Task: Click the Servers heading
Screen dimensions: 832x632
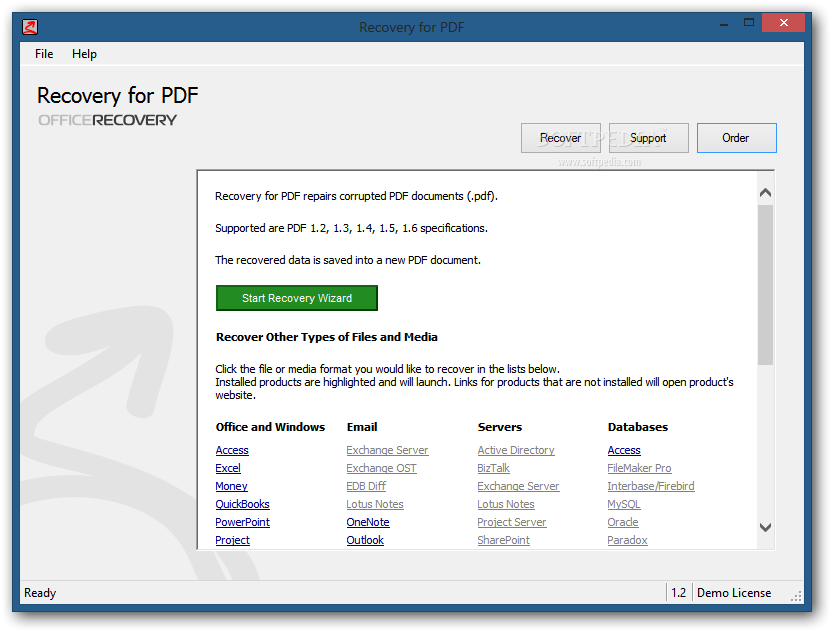Action: [500, 427]
